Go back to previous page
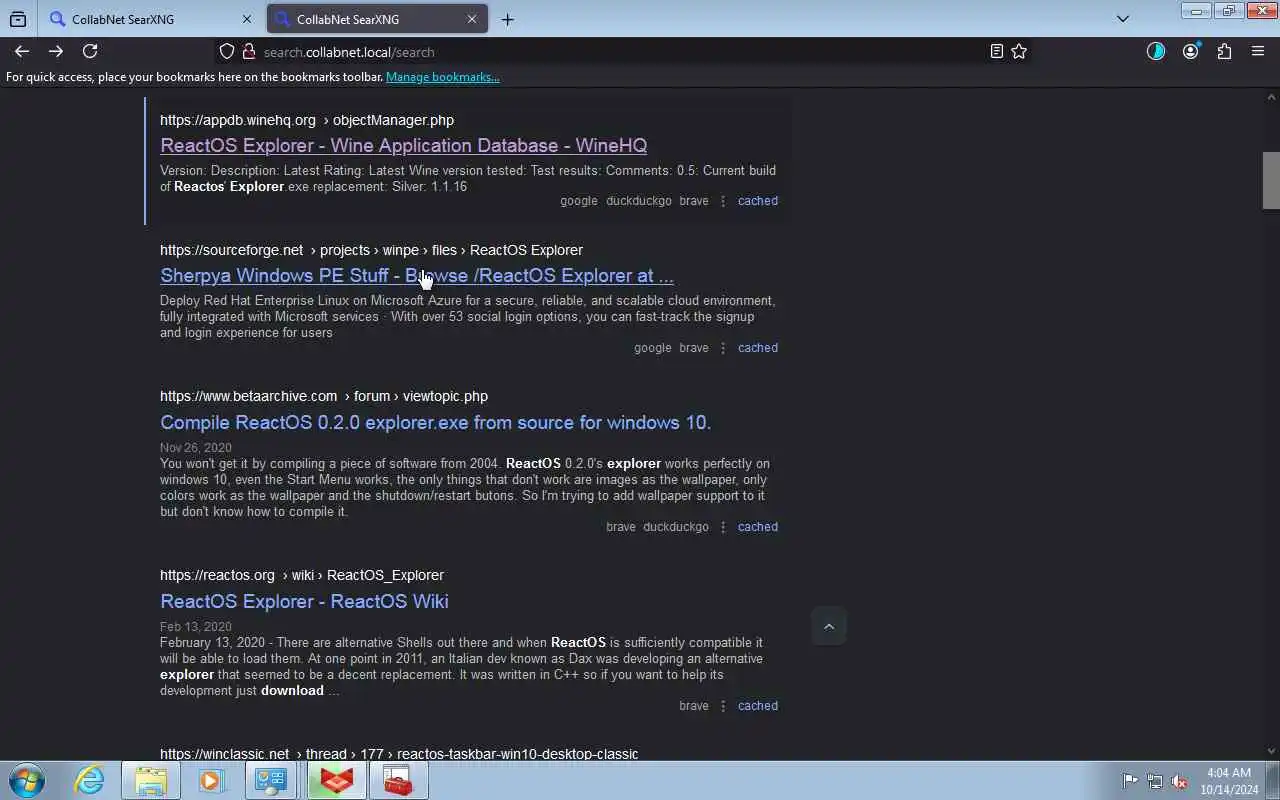The width and height of the screenshot is (1280, 800). click(22, 51)
